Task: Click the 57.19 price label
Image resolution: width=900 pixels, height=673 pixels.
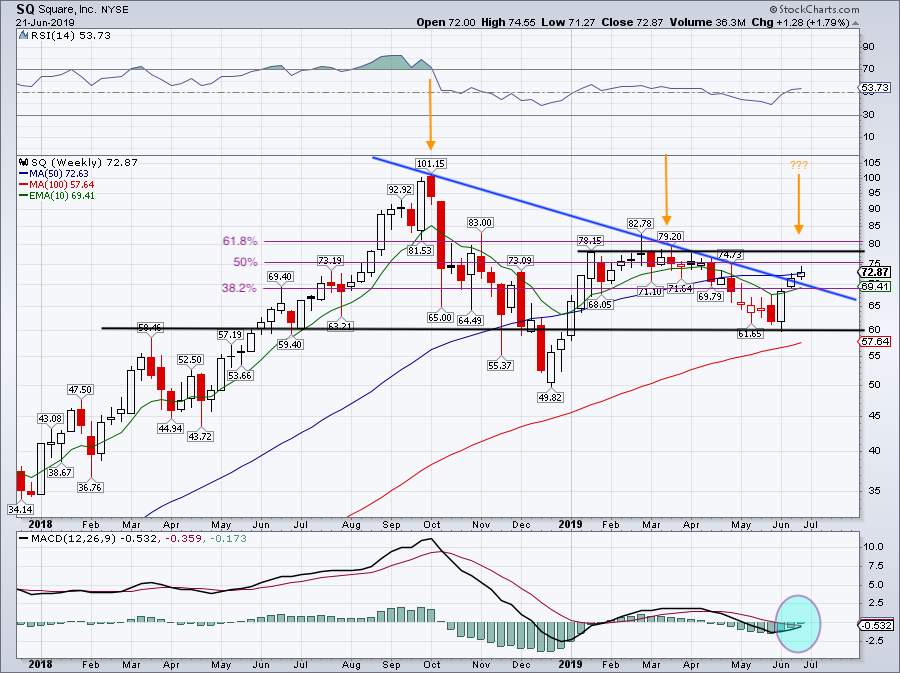Action: coord(230,334)
